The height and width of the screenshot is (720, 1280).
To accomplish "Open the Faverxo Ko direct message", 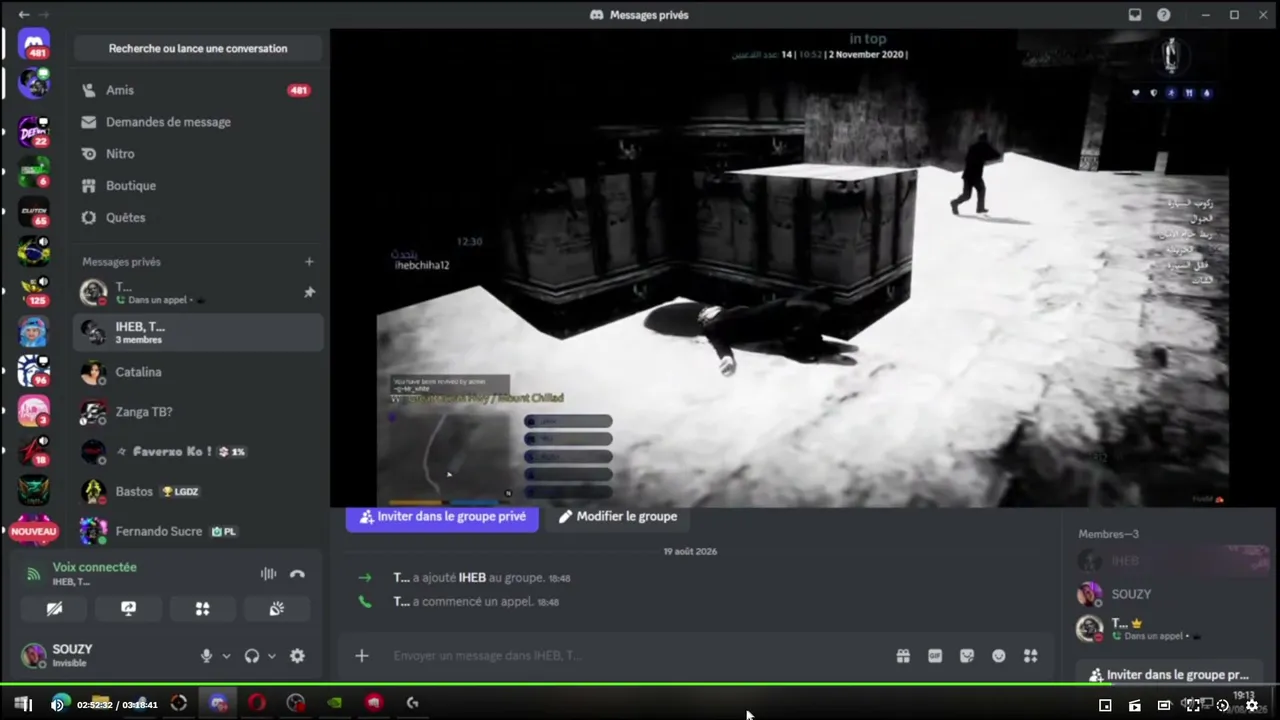I will coord(198,452).
